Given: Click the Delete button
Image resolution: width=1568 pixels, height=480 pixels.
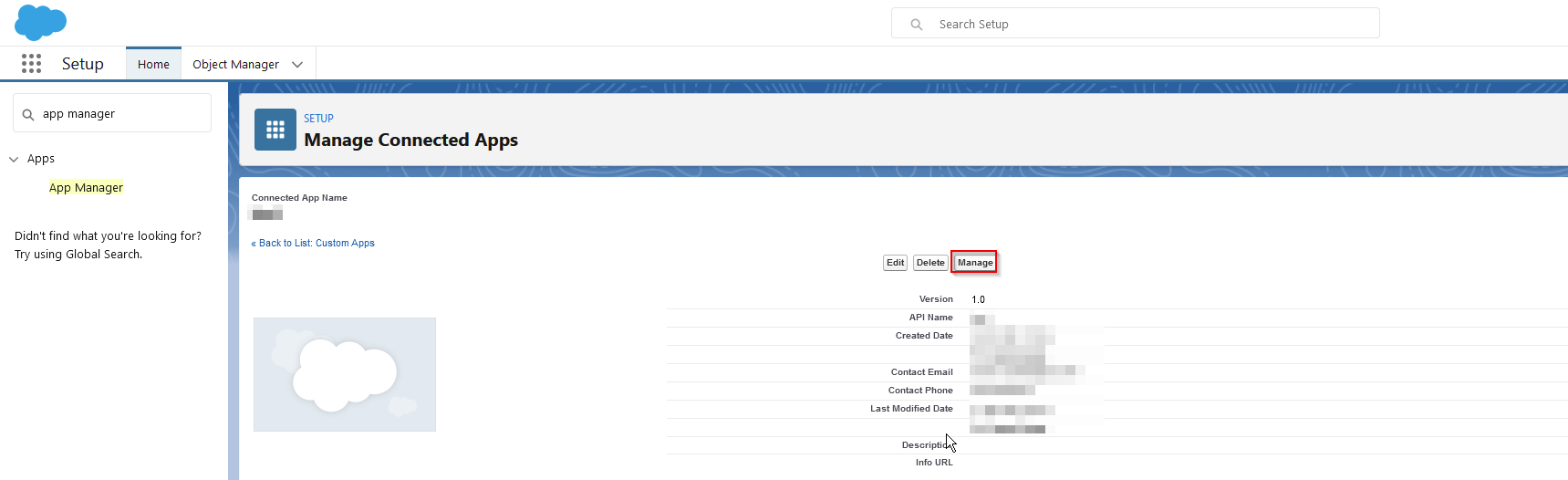Looking at the screenshot, I should coord(930,263).
